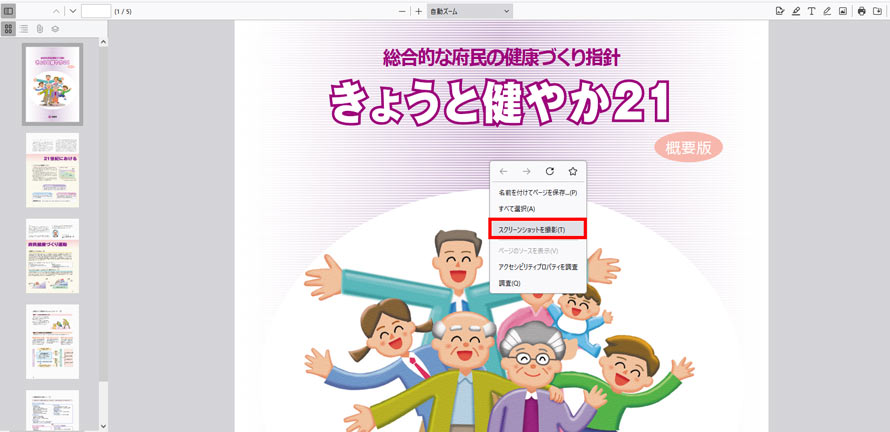The image size is (890, 432).
Task: Click the 概要版 pink badge
Action: 689,148
